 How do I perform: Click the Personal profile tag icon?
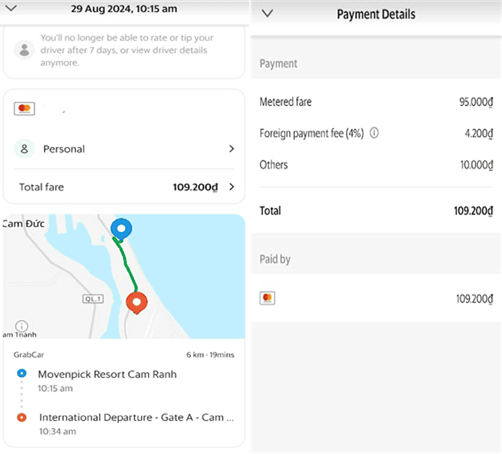coord(24,149)
